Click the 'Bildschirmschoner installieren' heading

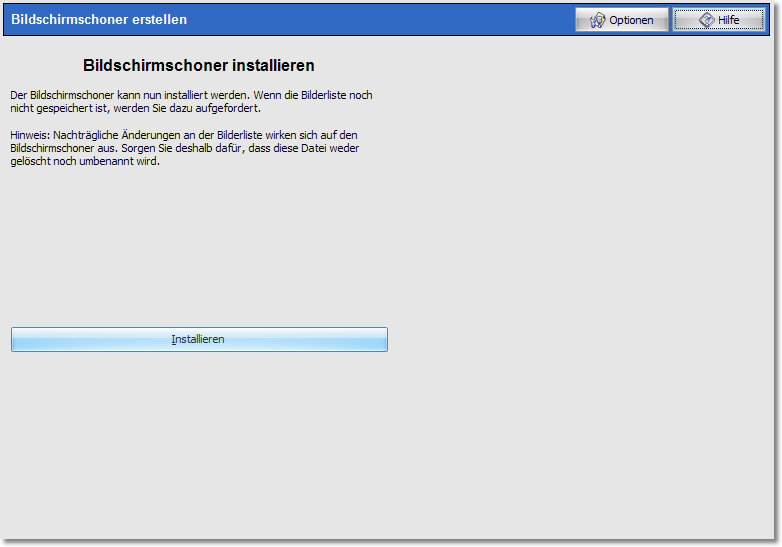[x=198, y=66]
